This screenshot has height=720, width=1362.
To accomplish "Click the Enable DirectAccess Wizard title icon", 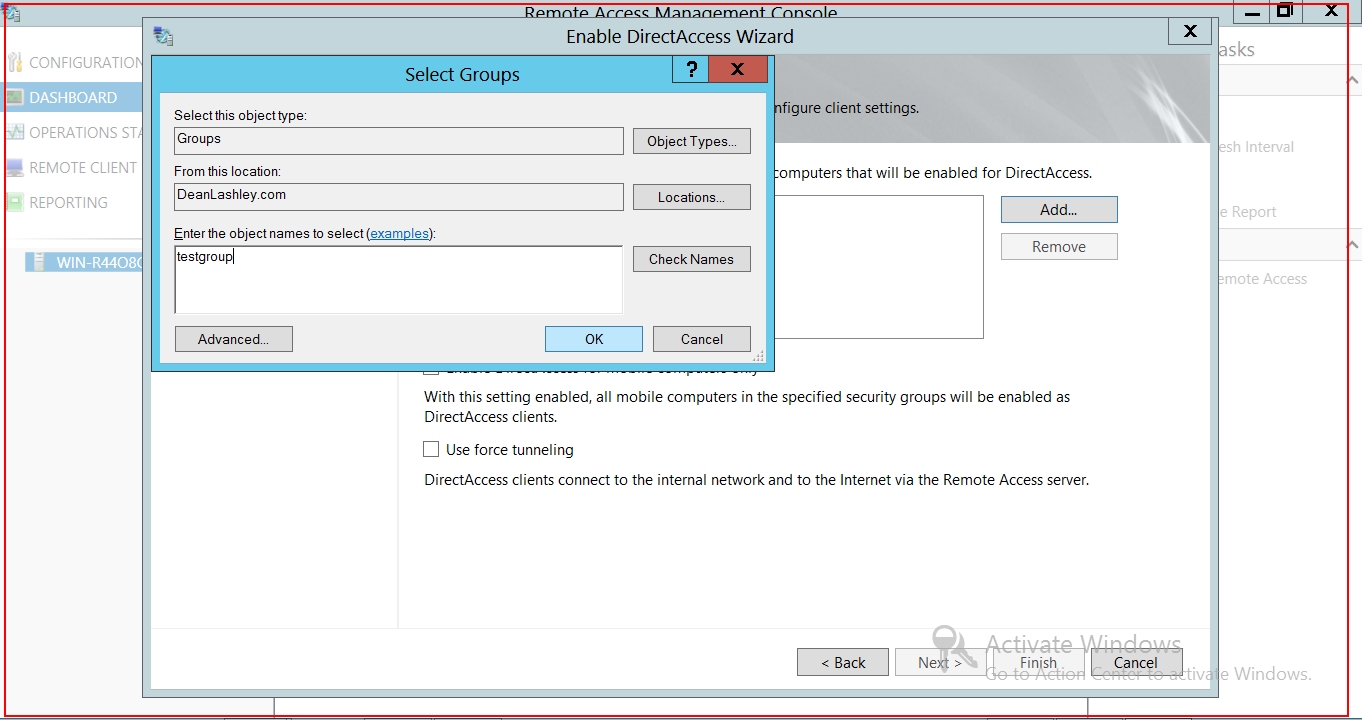I will (x=163, y=37).
